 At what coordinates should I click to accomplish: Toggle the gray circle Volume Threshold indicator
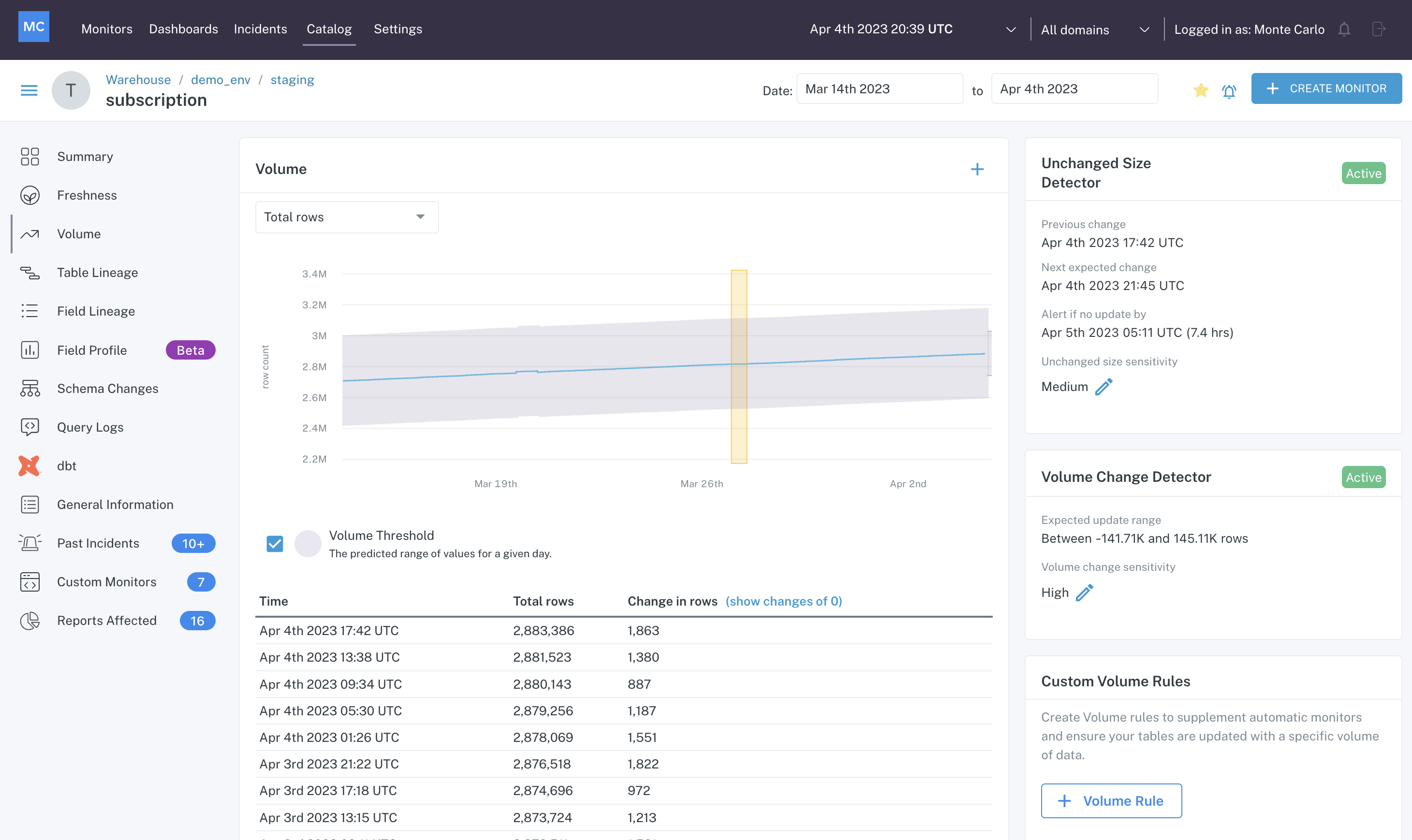pyautogui.click(x=308, y=543)
